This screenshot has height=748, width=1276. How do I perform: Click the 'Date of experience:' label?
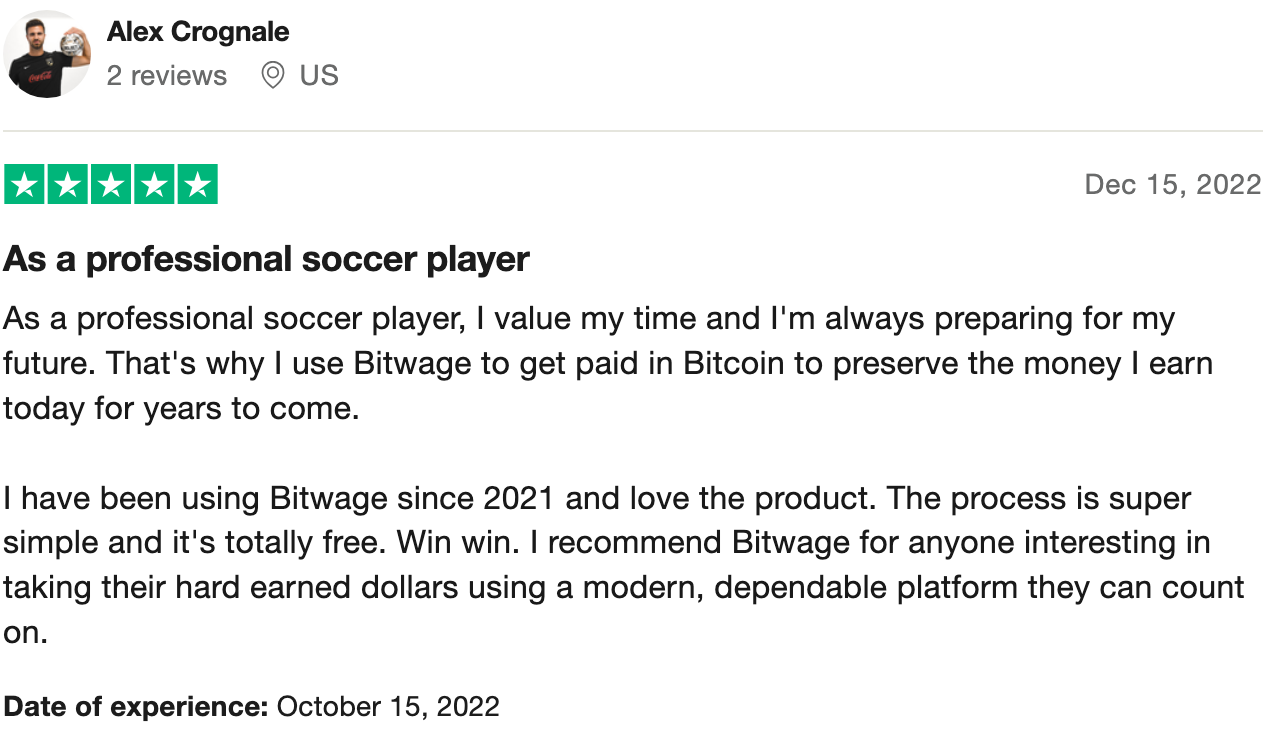(x=136, y=707)
